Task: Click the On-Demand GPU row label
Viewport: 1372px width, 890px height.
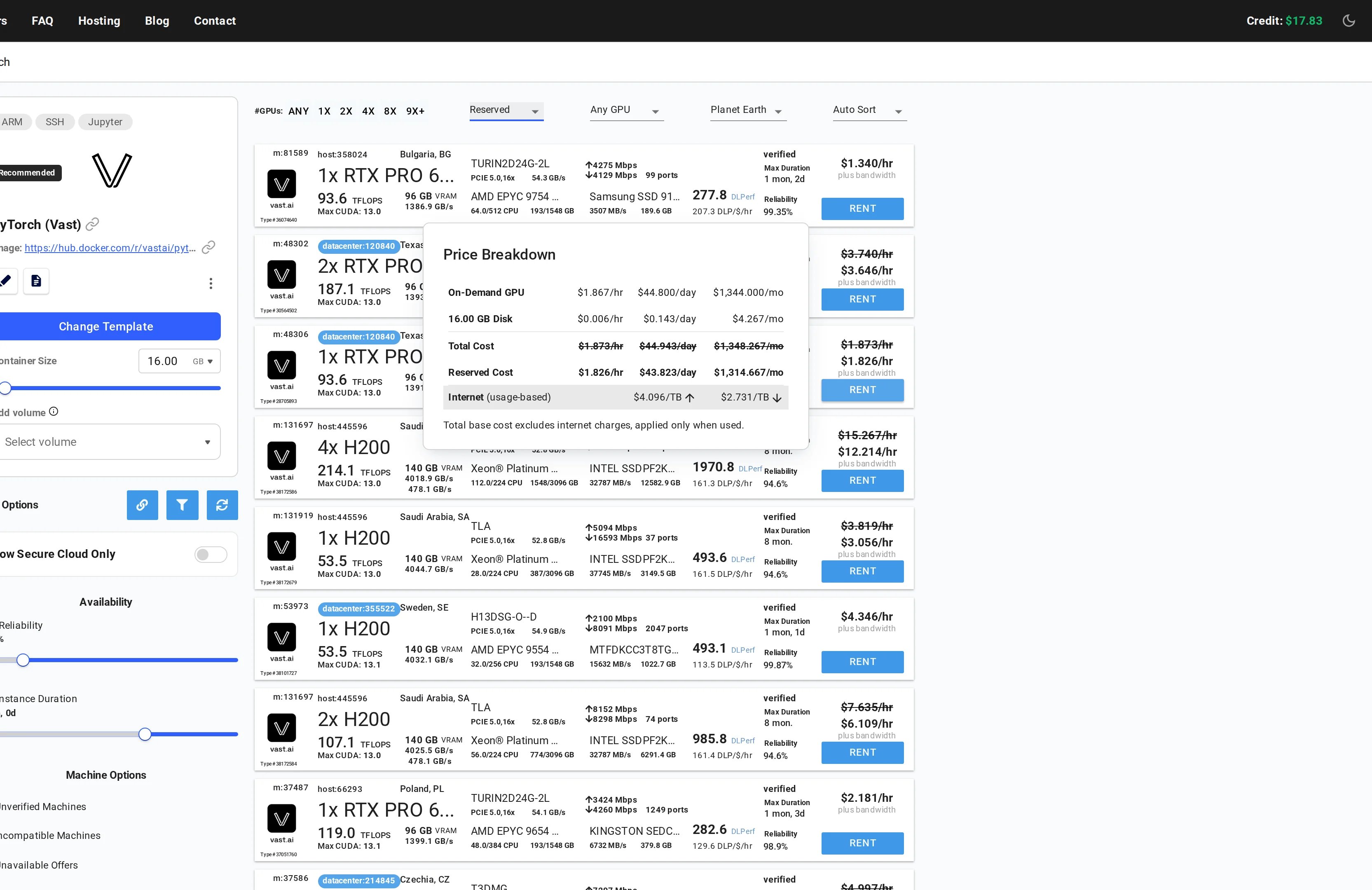Action: pos(486,292)
